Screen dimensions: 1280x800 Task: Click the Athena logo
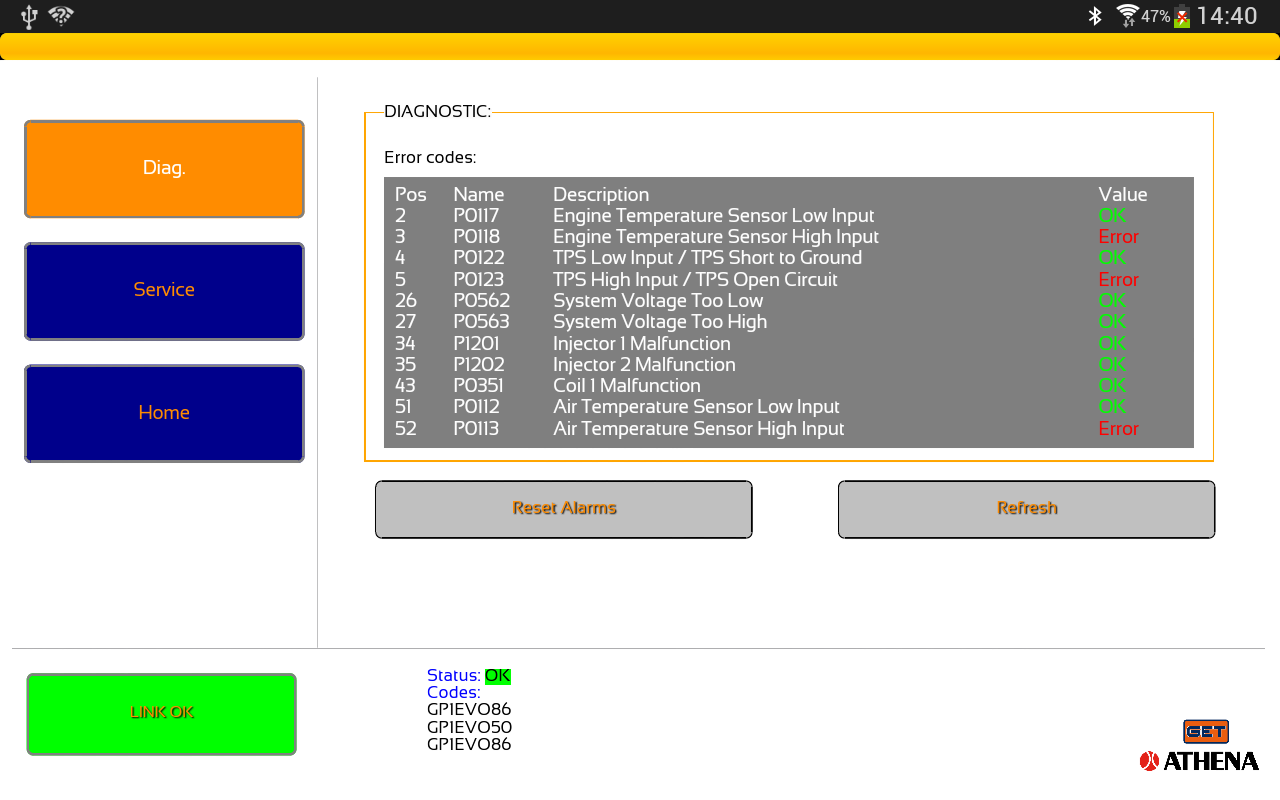[x=1199, y=761]
